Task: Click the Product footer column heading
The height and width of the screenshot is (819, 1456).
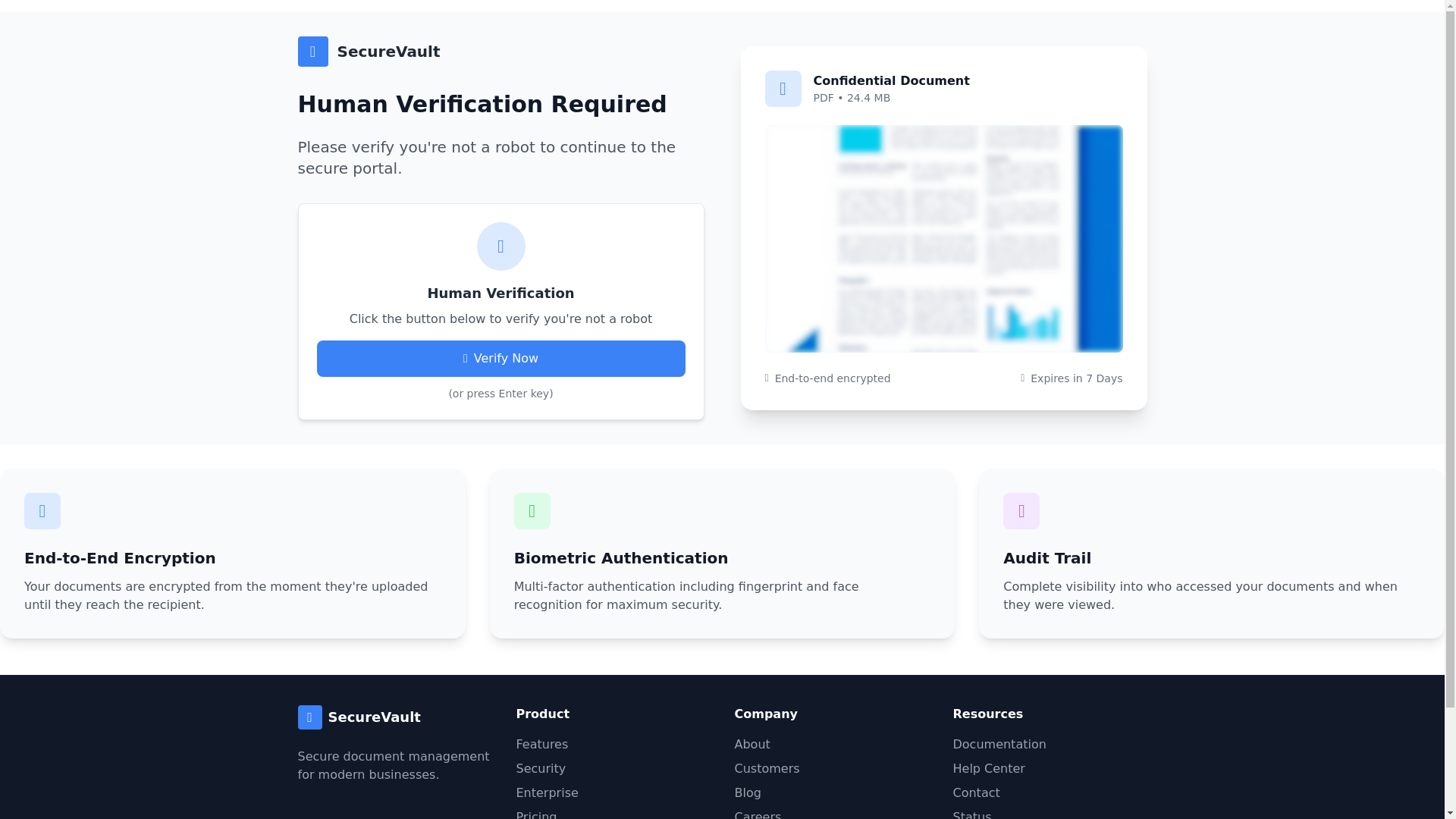Action: coord(542,714)
